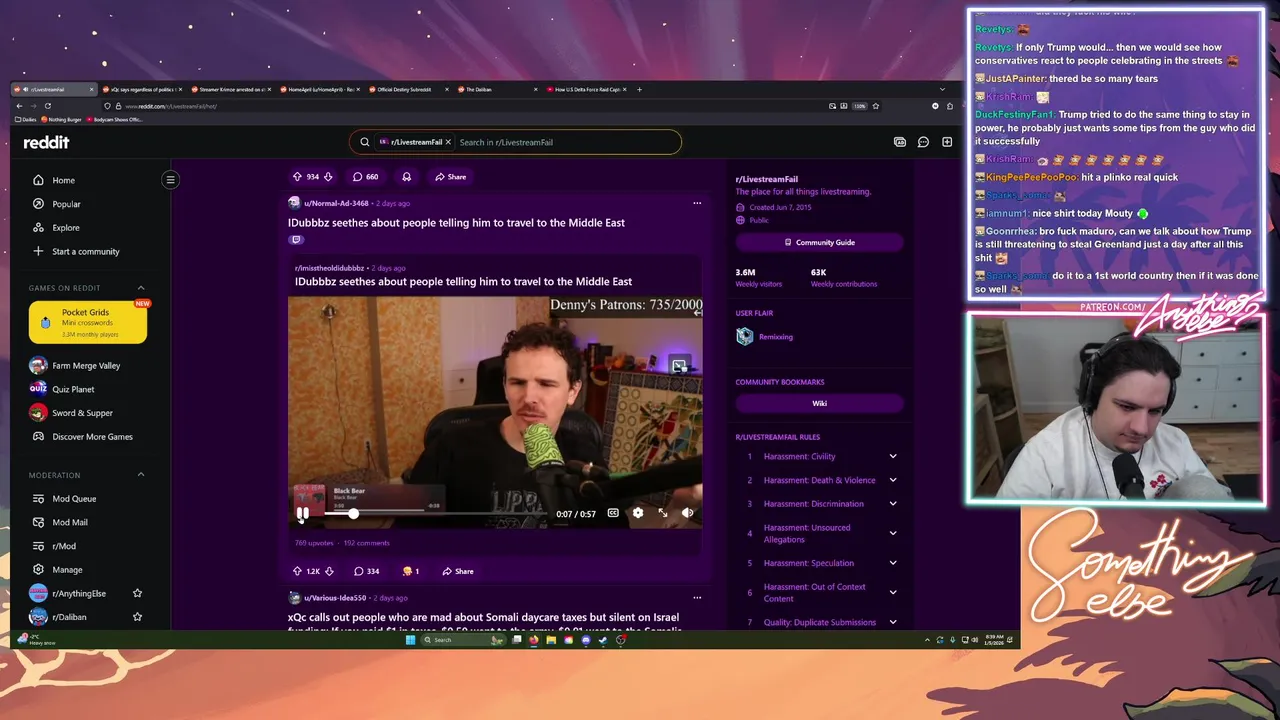
Task: Open the u/Normal-Ad-3468 profile
Action: point(336,203)
